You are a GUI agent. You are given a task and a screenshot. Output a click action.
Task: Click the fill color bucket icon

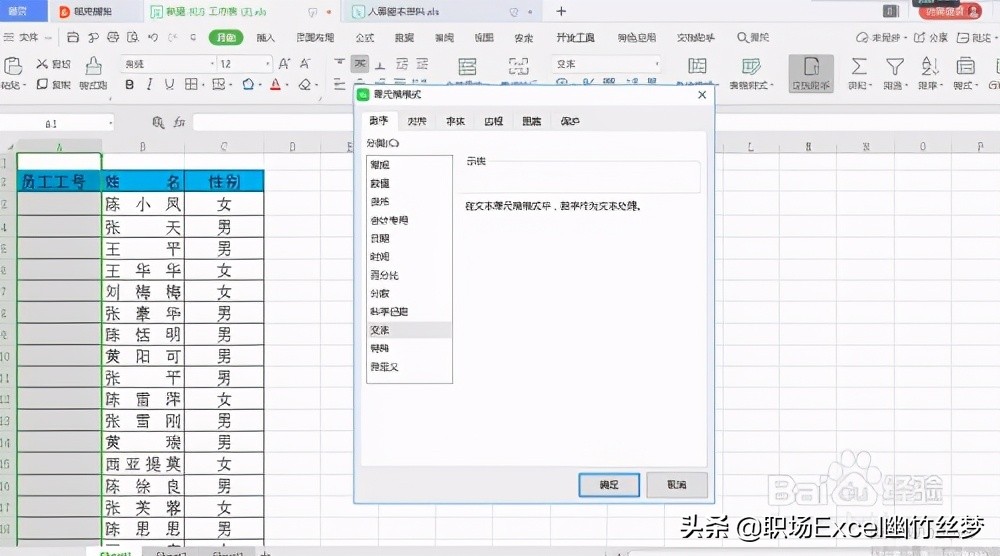pyautogui.click(x=248, y=84)
